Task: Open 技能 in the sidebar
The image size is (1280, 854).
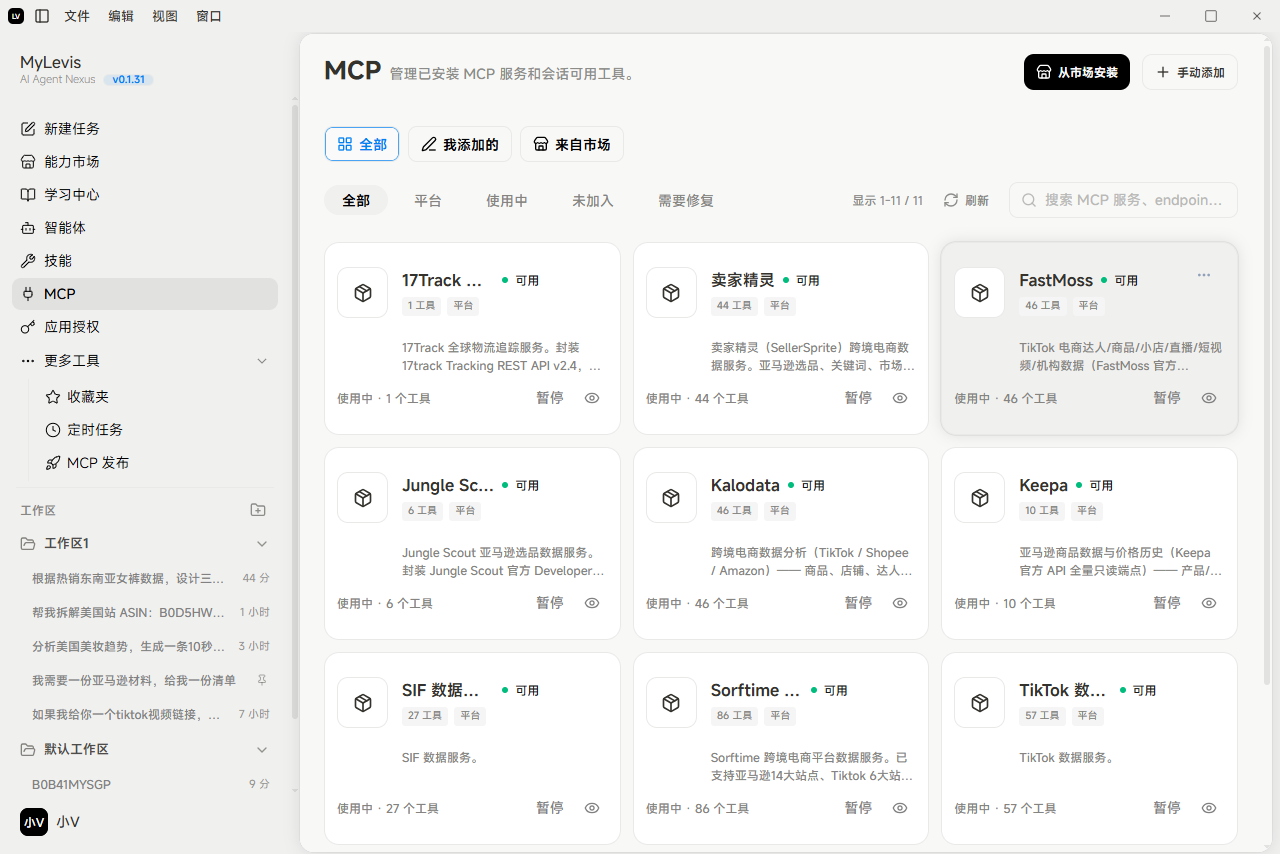Action: 145,261
